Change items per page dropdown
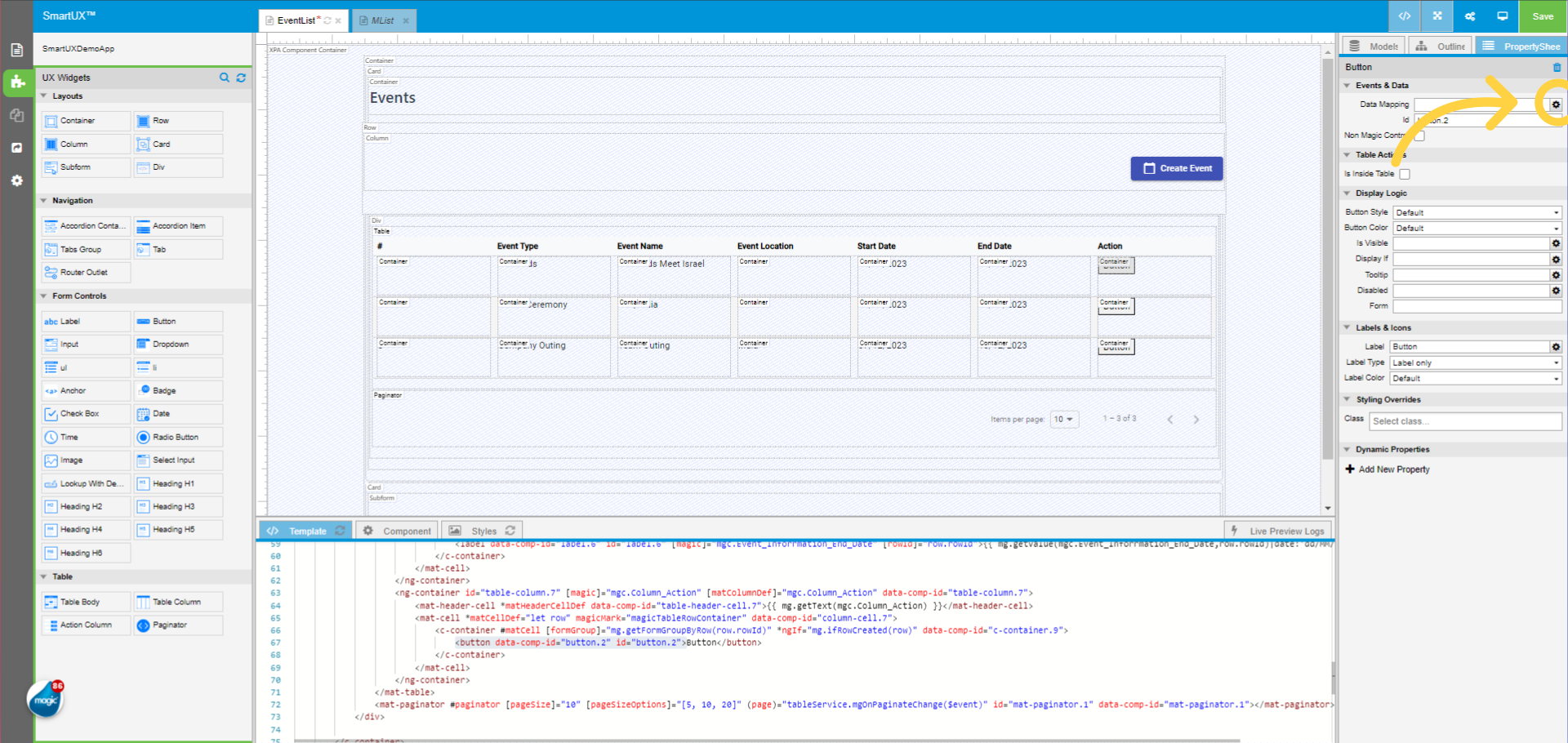 tap(1063, 419)
